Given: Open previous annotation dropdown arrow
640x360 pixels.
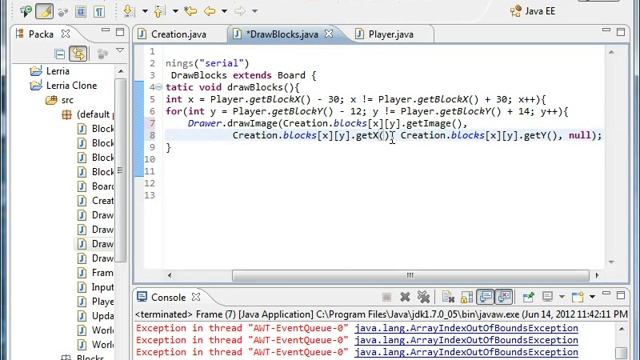Looking at the screenshot, I should 175,11.
